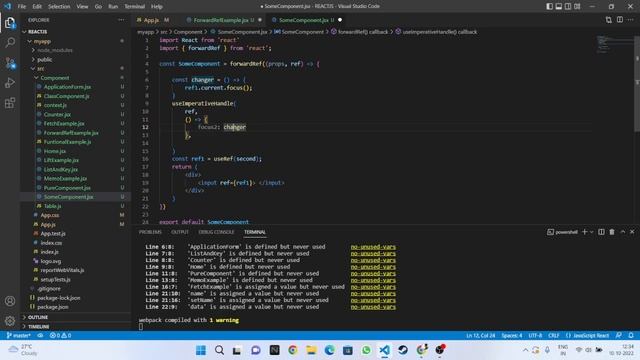Open editor more actions ellipsis

click(x=631, y=20)
